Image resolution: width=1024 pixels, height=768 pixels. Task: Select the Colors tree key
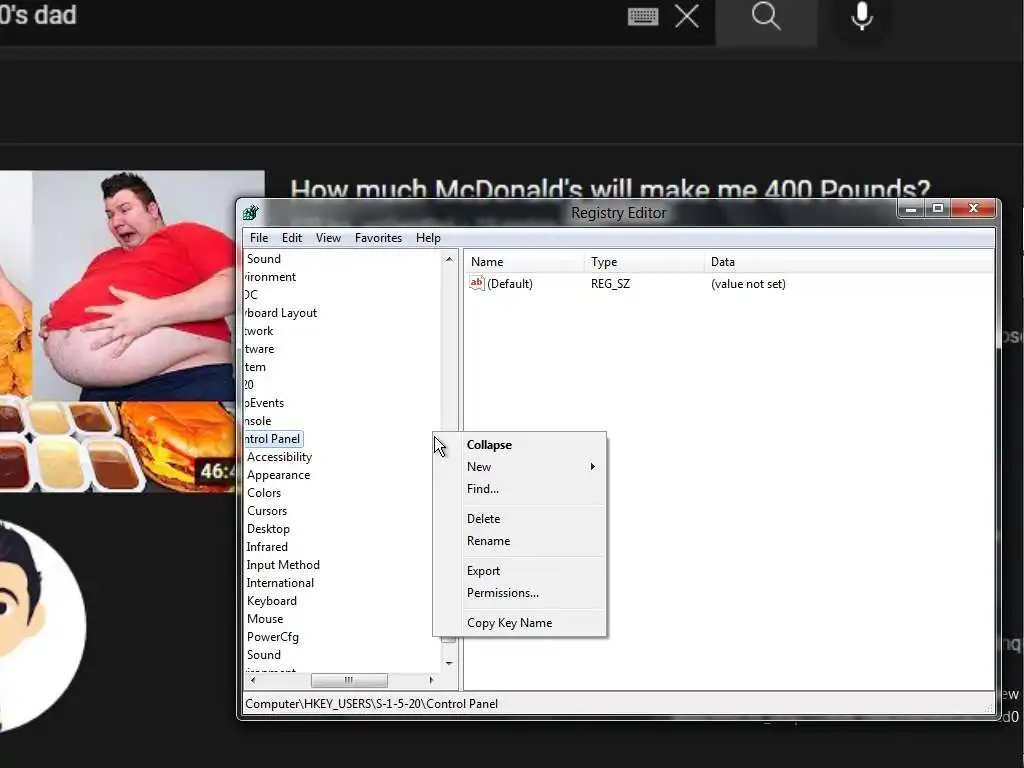tap(264, 493)
